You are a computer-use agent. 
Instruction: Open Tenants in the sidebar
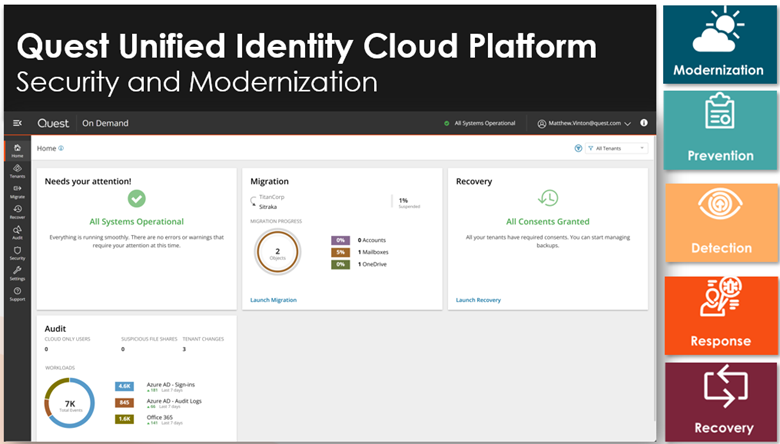[17, 171]
